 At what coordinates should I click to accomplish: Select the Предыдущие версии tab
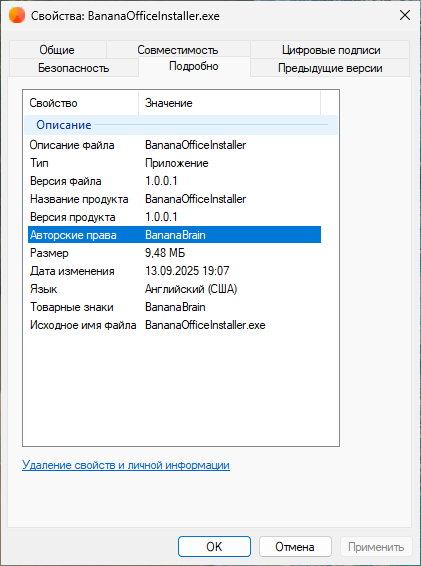tap(330, 68)
